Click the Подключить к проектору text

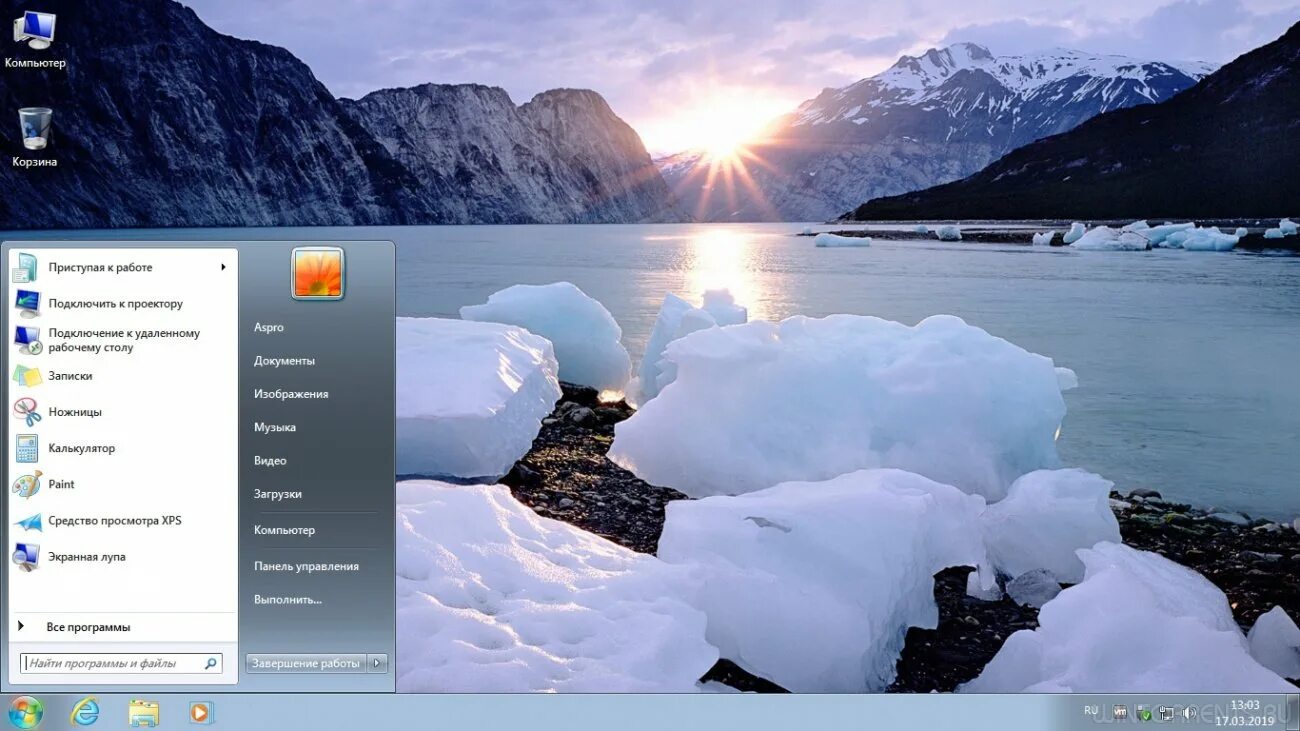click(116, 303)
